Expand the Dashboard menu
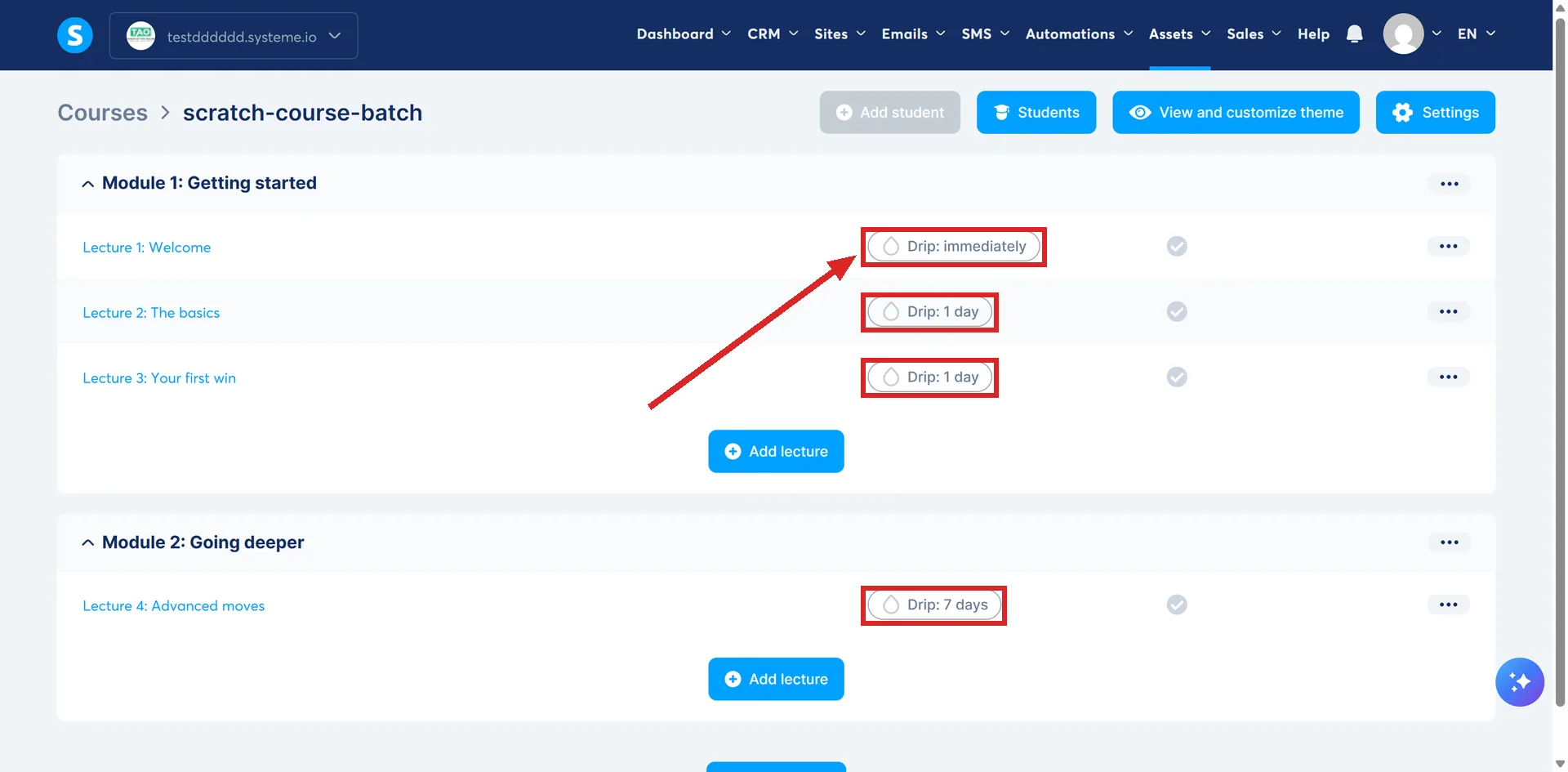Viewport: 1568px width, 772px height. (684, 33)
